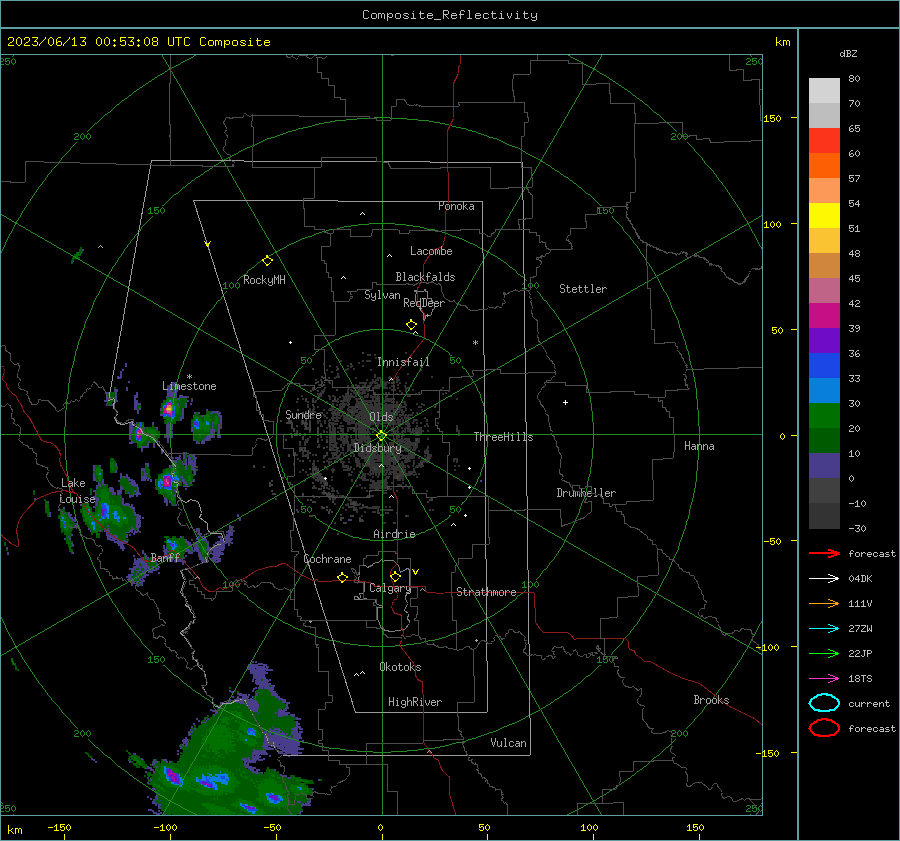Viewport: 900px width, 841px height.
Task: Select the red 65 dBZ color swatch
Action: tap(824, 141)
